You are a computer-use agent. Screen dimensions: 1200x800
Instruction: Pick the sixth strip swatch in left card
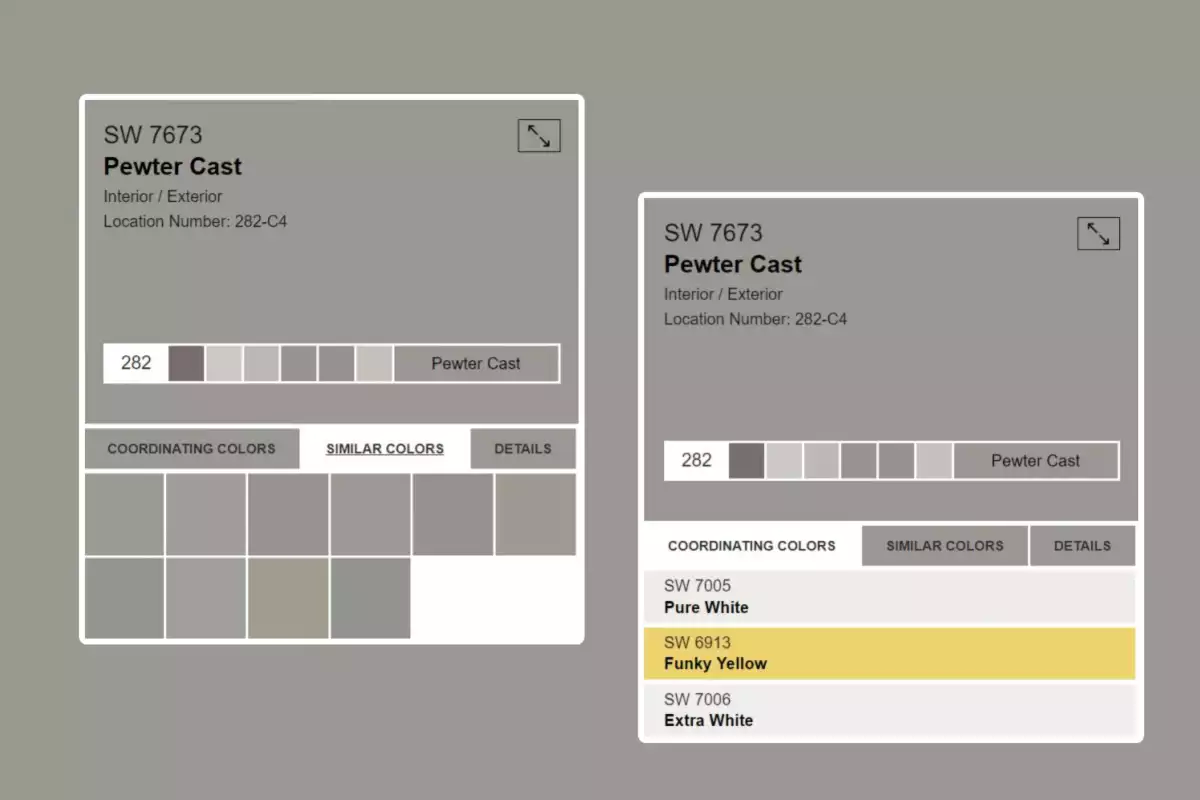click(374, 363)
